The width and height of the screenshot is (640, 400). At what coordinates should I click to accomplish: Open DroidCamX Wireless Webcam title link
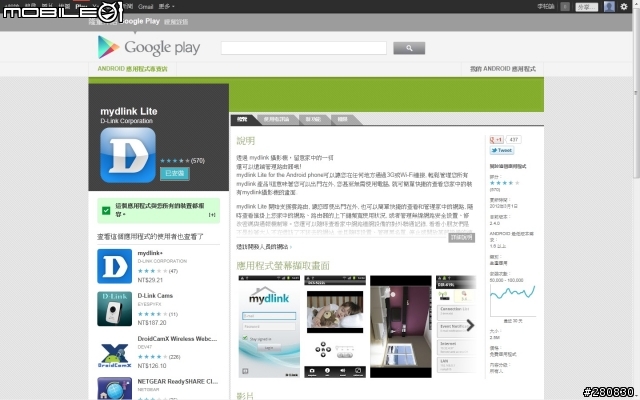click(x=177, y=339)
